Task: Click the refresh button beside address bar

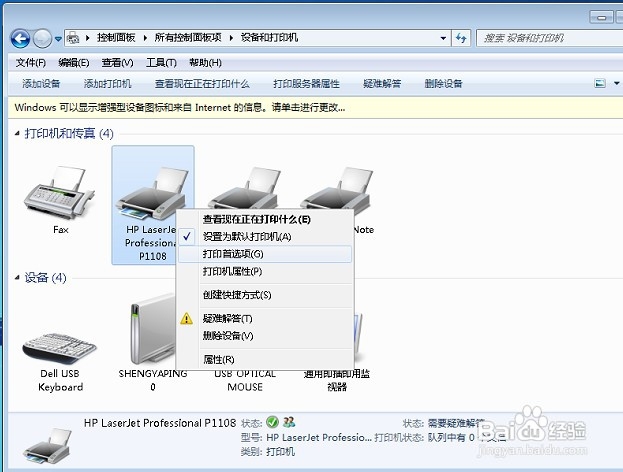Action: pyautogui.click(x=461, y=38)
